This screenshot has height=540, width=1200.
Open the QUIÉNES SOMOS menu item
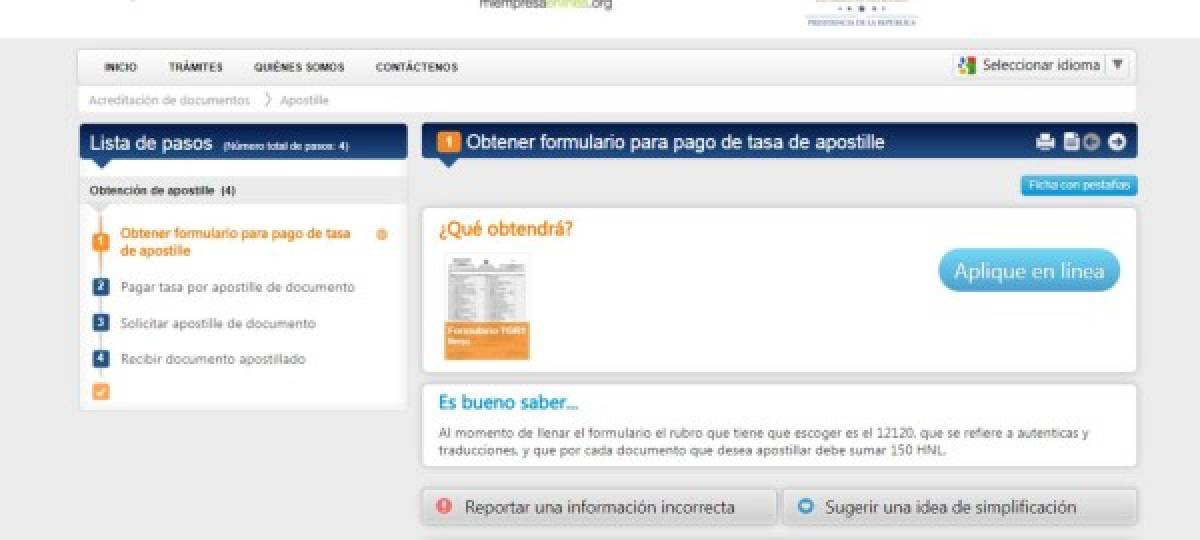(299, 68)
